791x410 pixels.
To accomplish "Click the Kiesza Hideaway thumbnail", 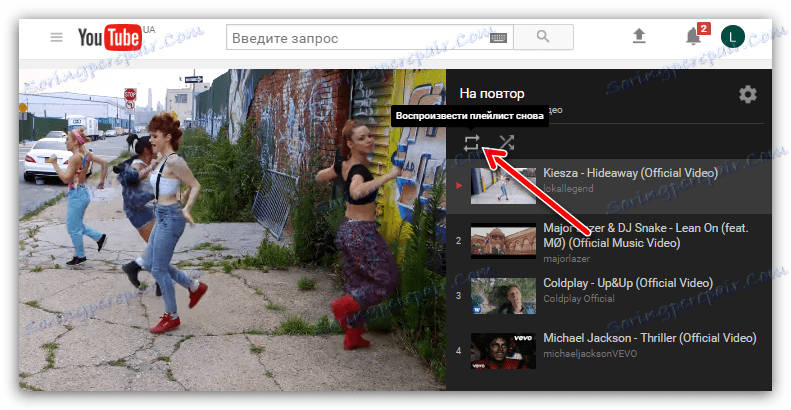I will point(503,186).
